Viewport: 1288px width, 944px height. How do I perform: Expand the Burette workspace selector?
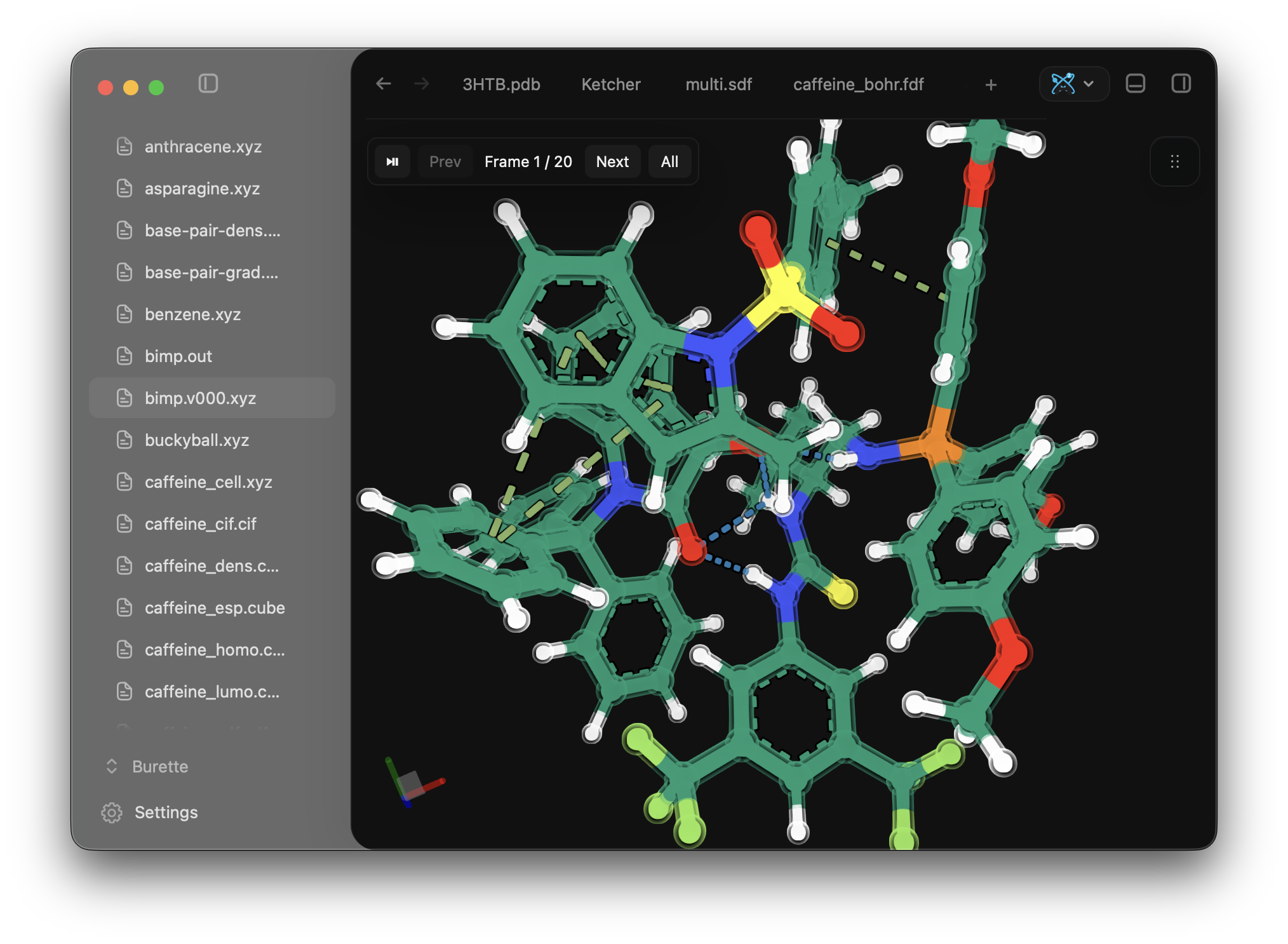147,767
